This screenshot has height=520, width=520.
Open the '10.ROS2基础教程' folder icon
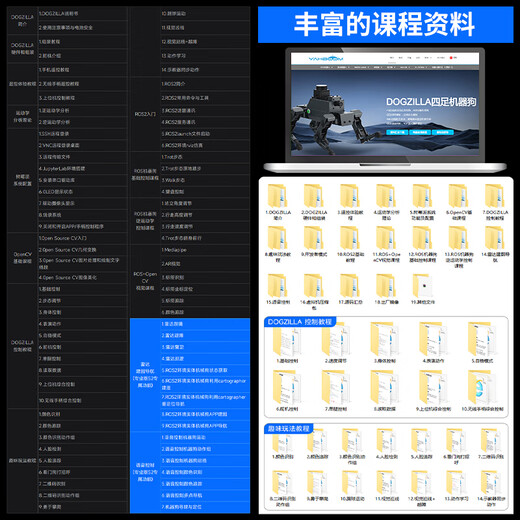[x=350, y=238]
